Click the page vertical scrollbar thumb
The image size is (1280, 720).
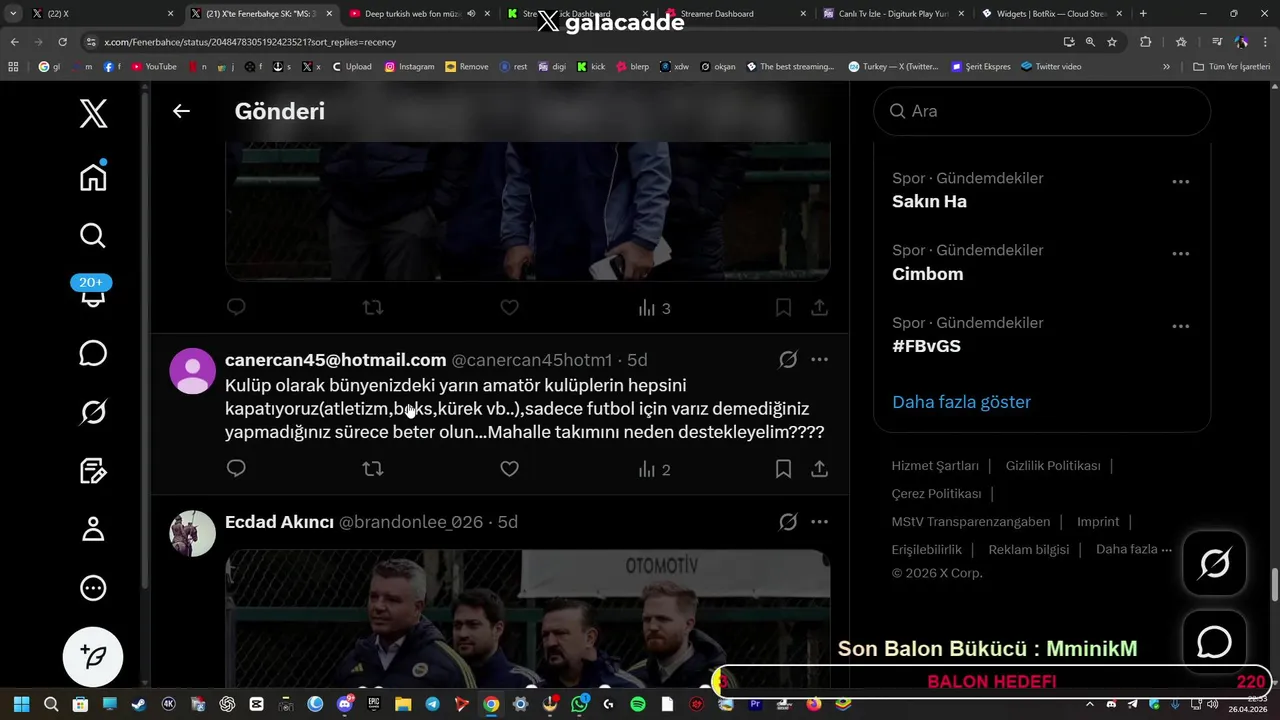tap(1274, 585)
